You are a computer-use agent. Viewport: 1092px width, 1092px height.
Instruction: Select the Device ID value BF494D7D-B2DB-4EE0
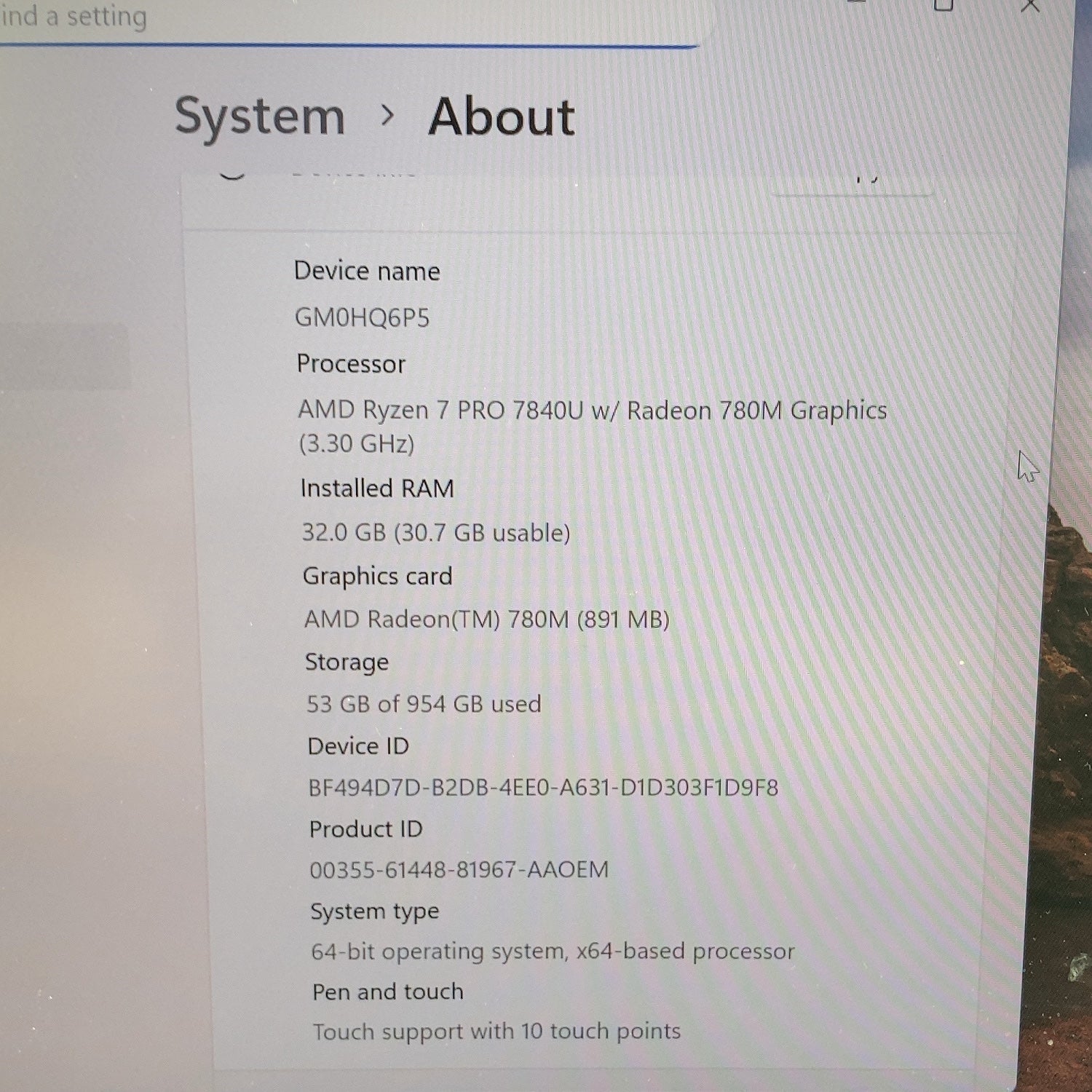543,788
